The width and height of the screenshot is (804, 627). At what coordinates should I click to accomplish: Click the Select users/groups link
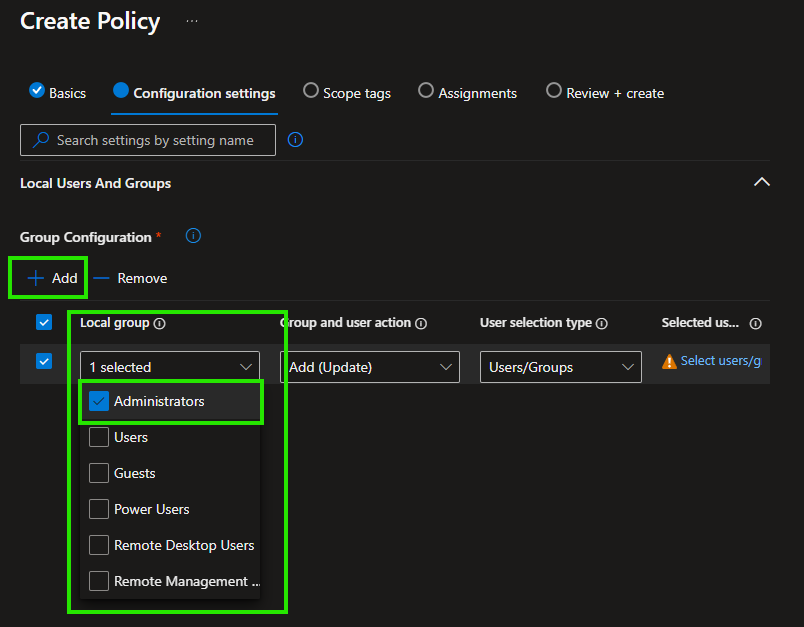[720, 361]
